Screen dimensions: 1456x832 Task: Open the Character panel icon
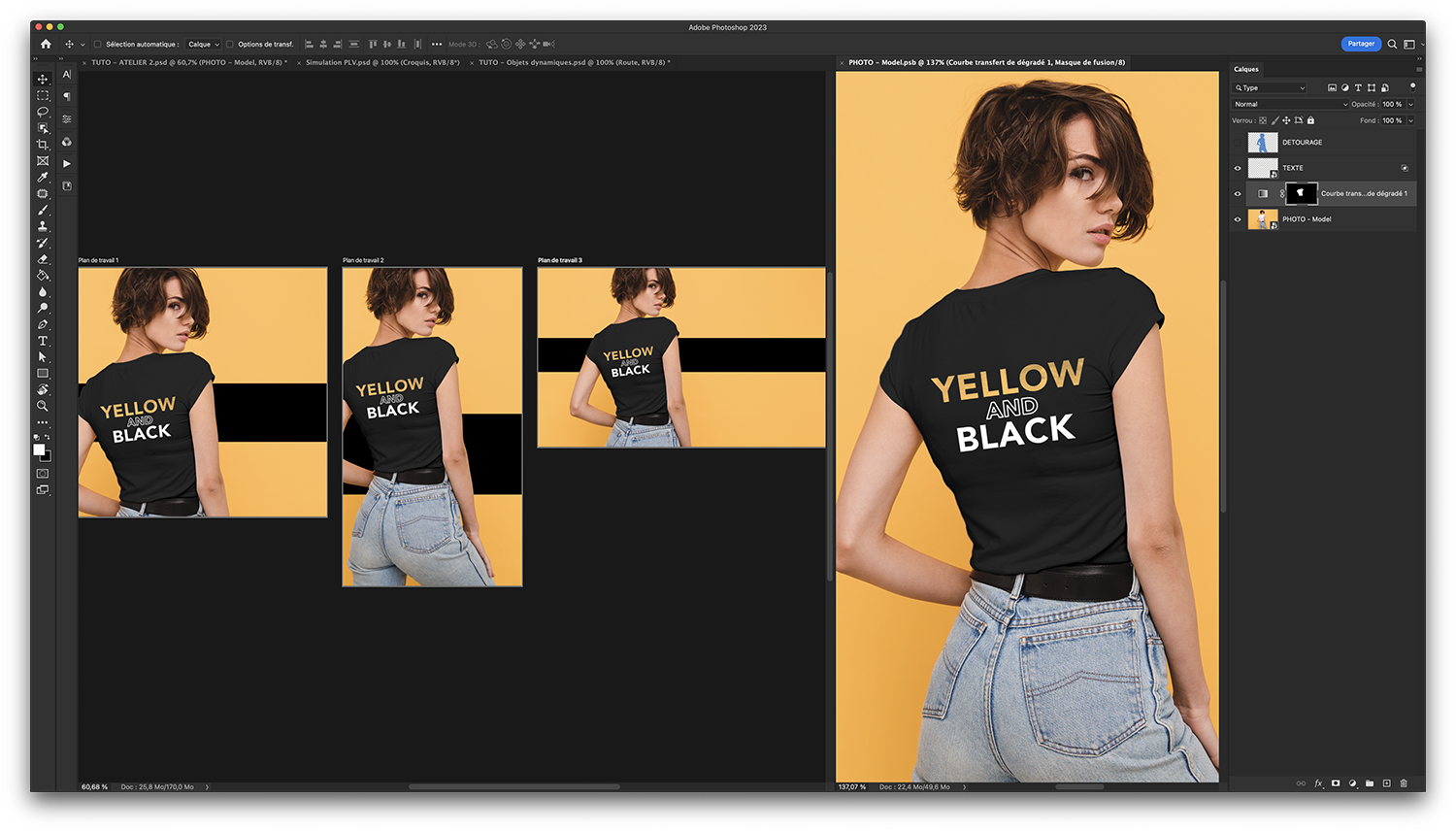coord(67,75)
